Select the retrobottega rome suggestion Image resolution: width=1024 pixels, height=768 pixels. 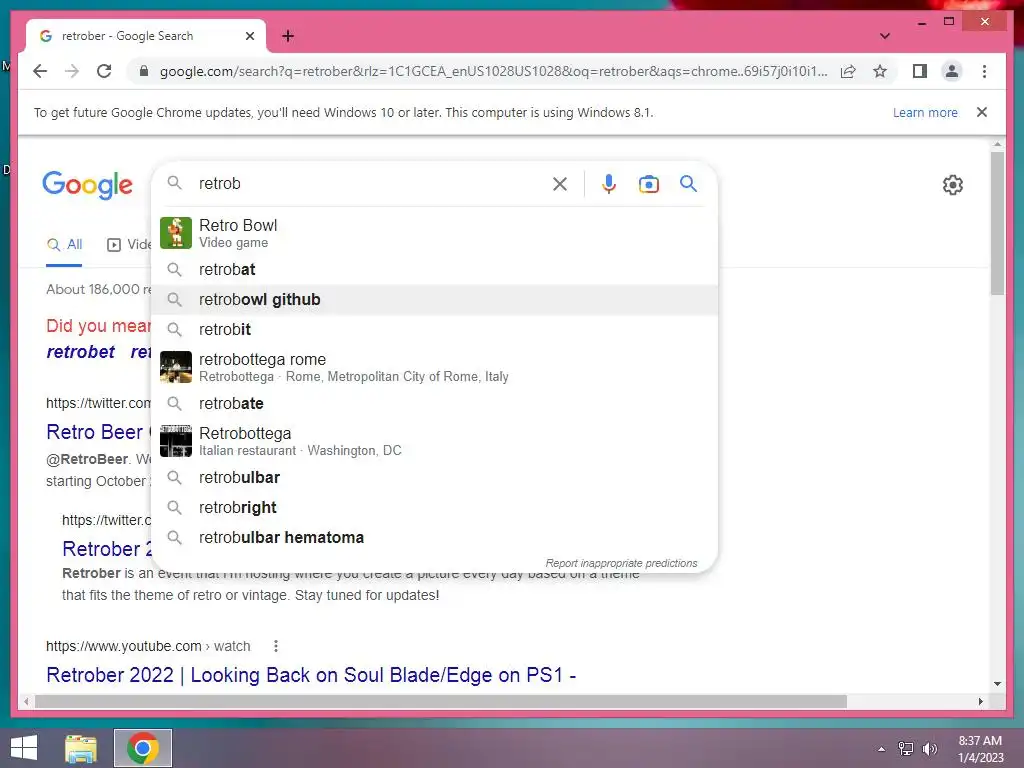(x=434, y=367)
